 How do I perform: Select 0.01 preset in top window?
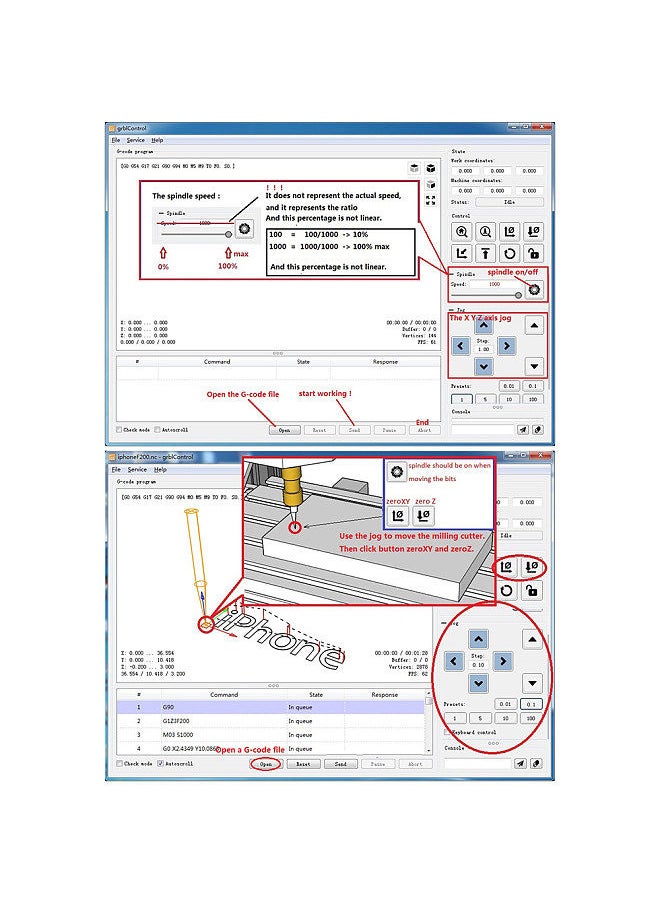508,386
